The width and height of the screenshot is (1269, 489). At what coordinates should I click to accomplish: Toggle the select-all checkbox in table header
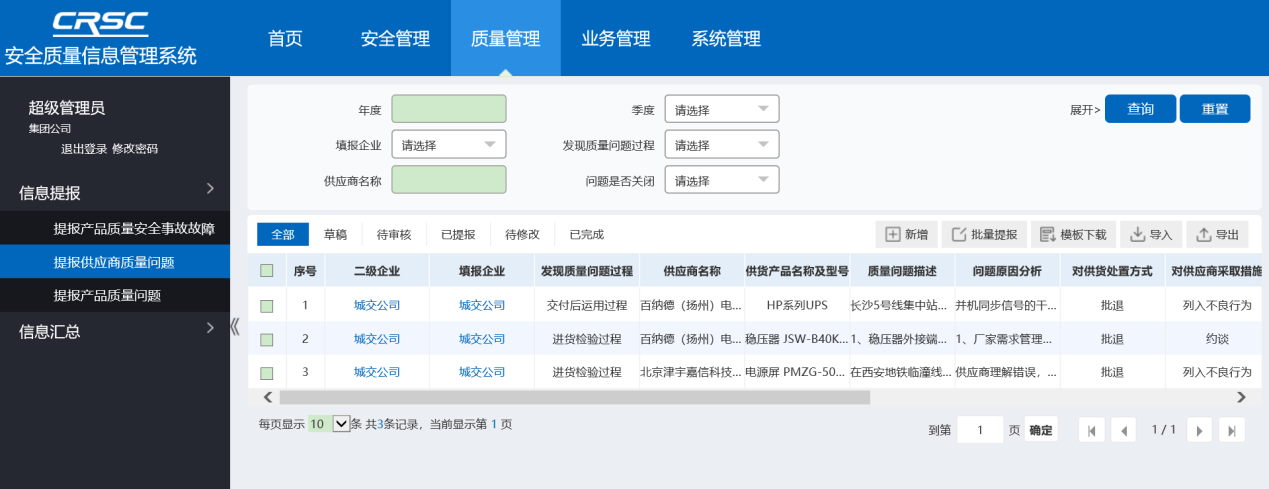pyautogui.click(x=267, y=270)
